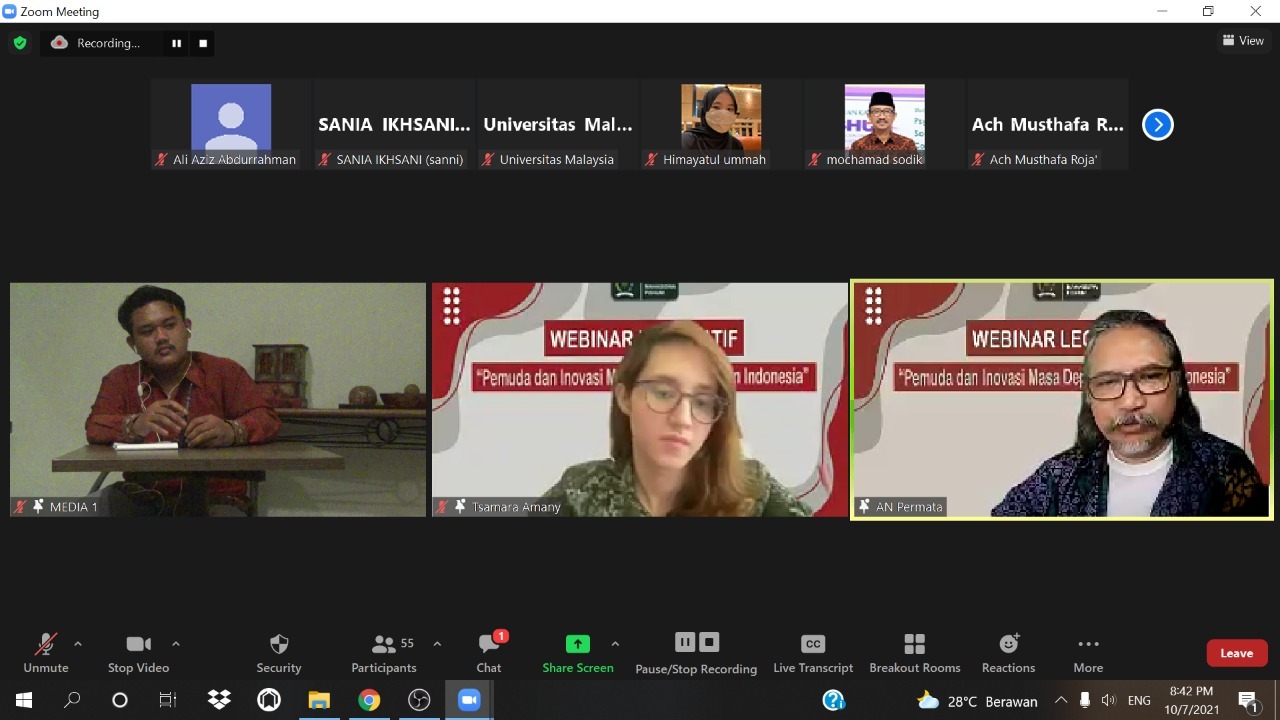Open the audio settings chevron beside Unmute
Screen dimensions: 1280x720
pos(77,645)
